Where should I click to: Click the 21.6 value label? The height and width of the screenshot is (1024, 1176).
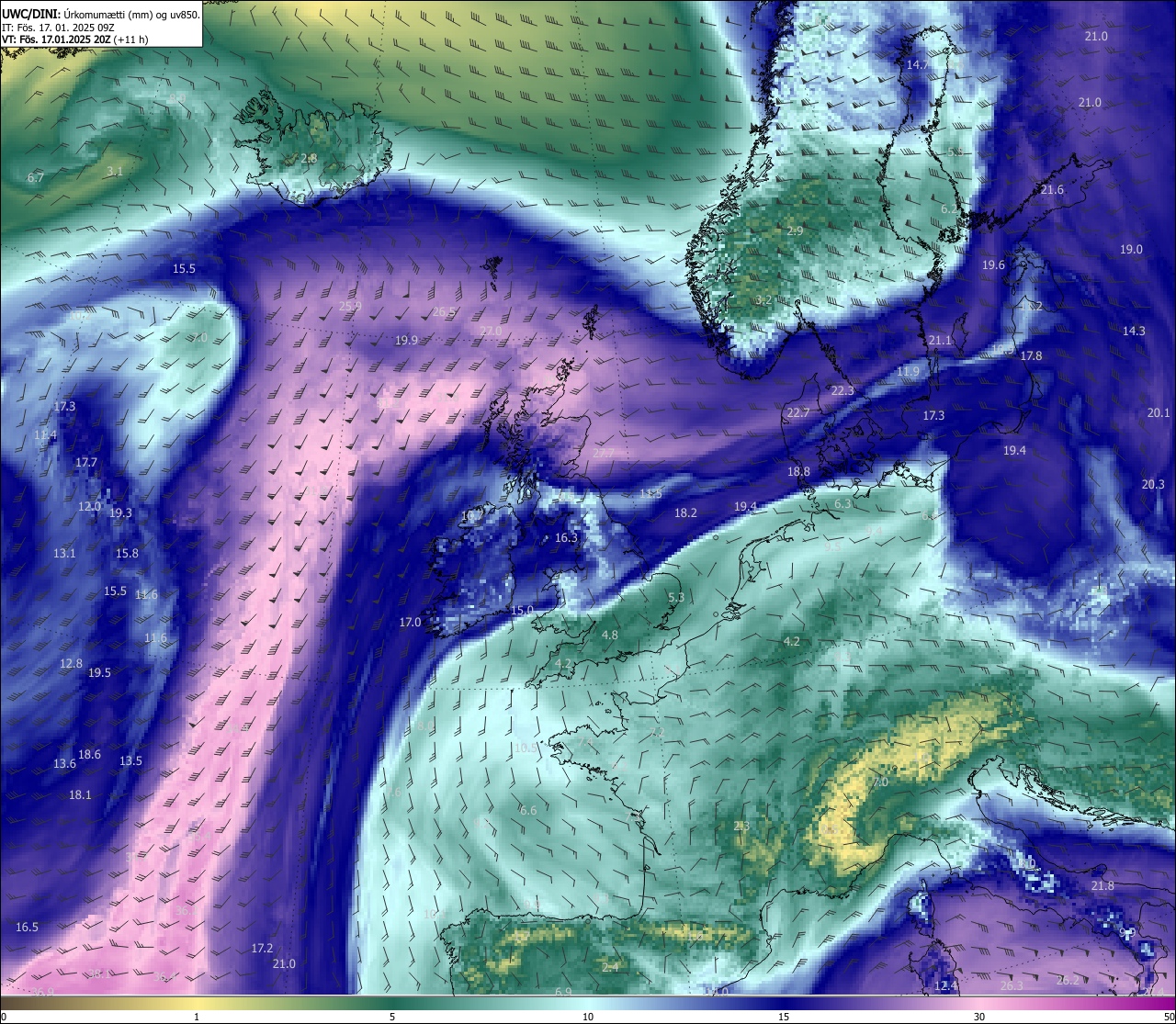[x=1052, y=190]
